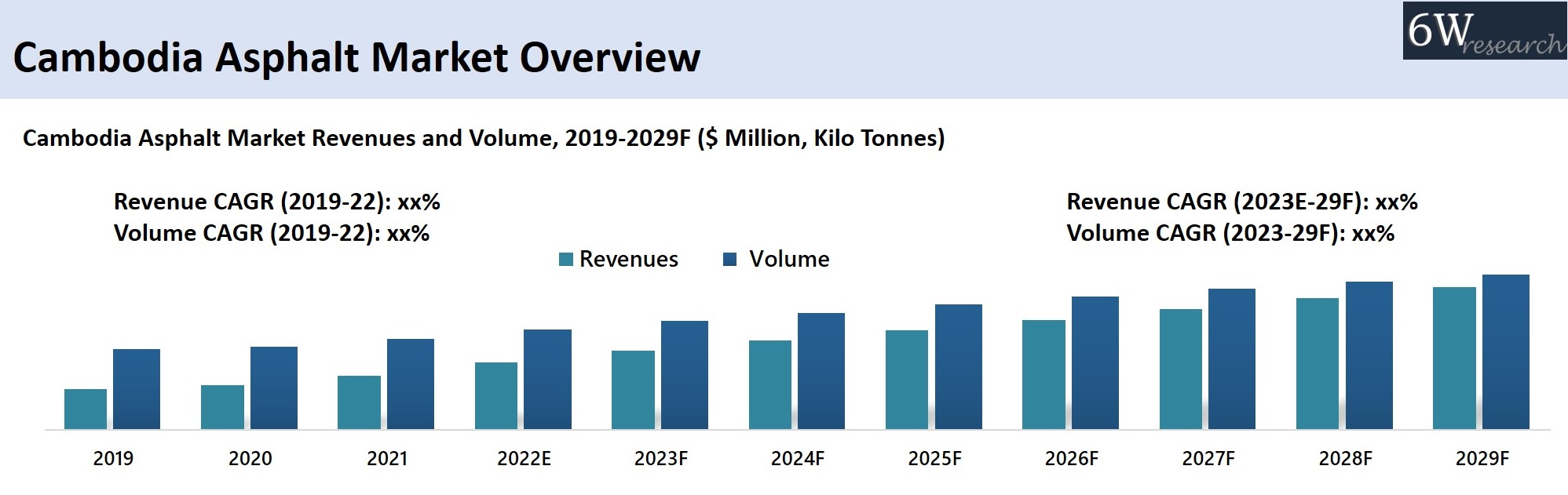This screenshot has width=1568, height=495.
Task: Click the 2029F Volume bar
Action: coord(1506,351)
